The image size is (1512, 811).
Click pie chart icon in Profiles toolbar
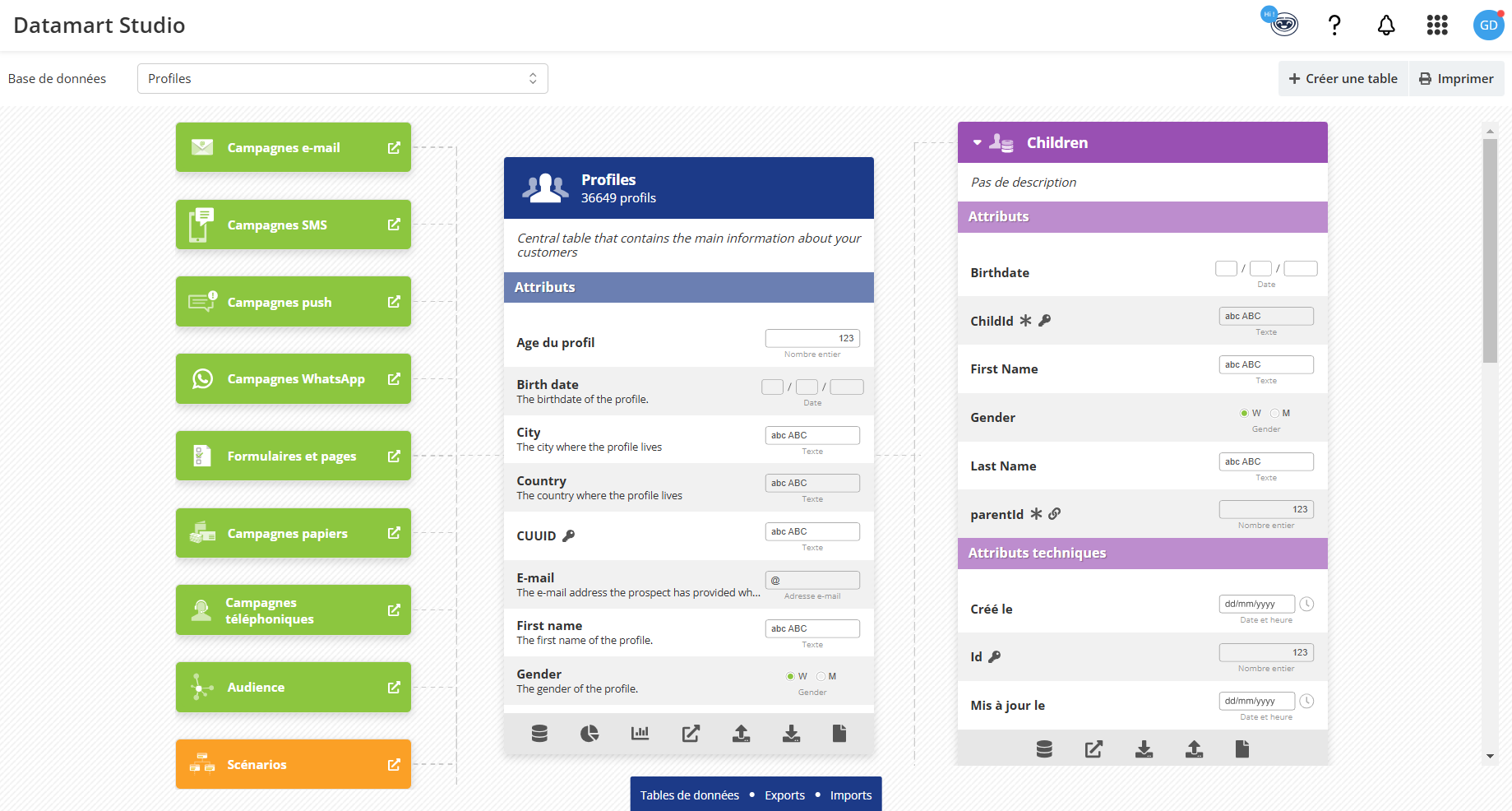pyautogui.click(x=590, y=734)
